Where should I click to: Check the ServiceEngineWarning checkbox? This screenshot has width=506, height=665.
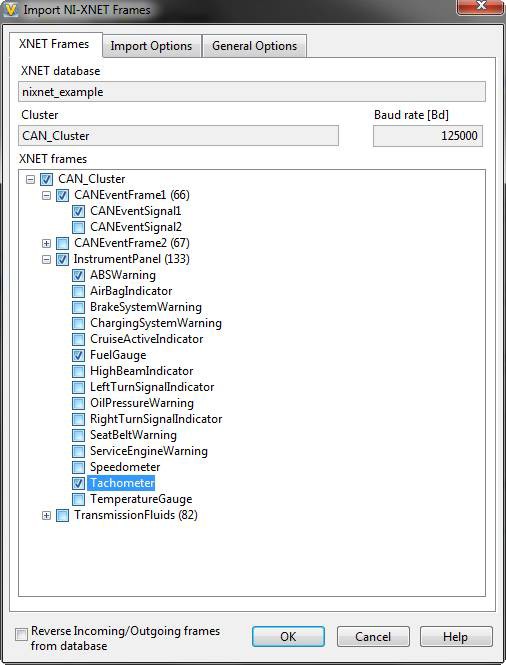78,452
